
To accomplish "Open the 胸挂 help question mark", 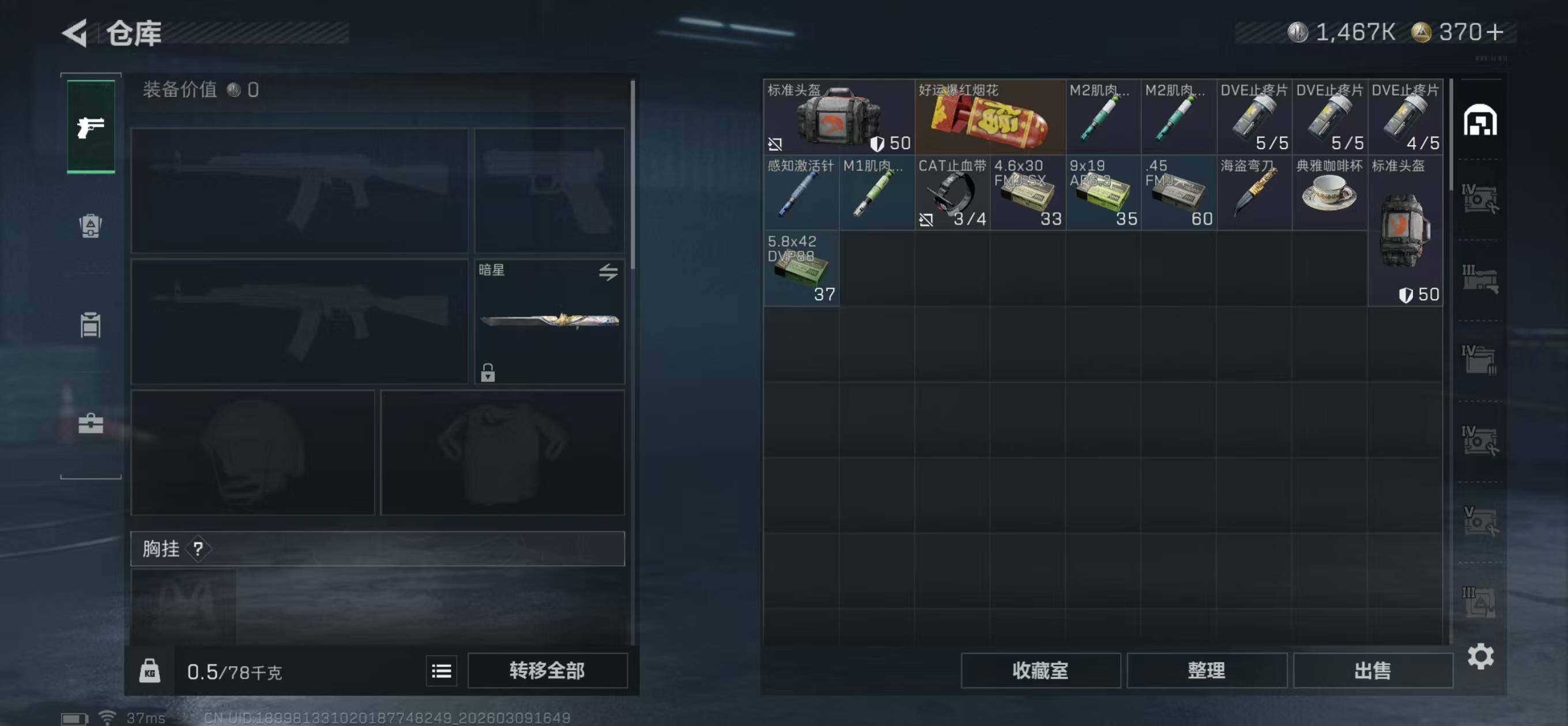I will point(198,549).
